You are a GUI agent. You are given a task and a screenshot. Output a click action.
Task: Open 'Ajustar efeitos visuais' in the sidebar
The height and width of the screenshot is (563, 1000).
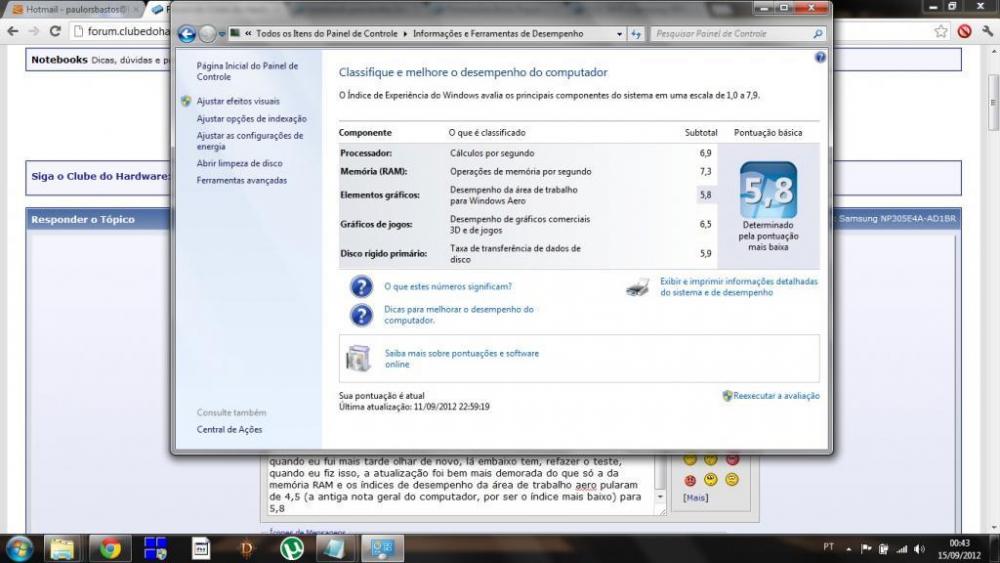tap(238, 101)
